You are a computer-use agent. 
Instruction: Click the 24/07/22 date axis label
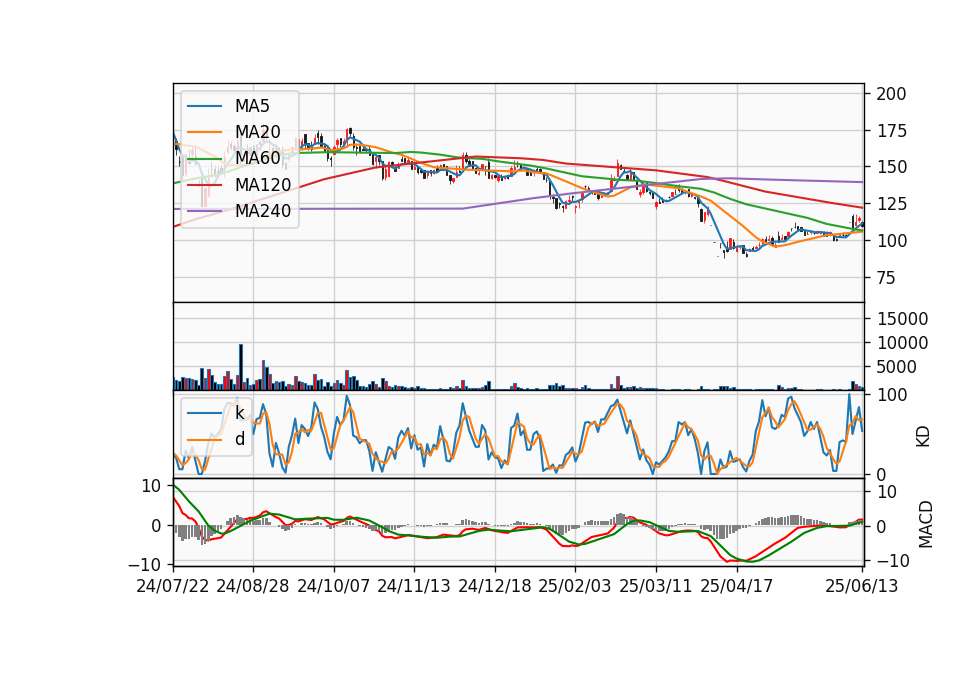tap(173, 586)
